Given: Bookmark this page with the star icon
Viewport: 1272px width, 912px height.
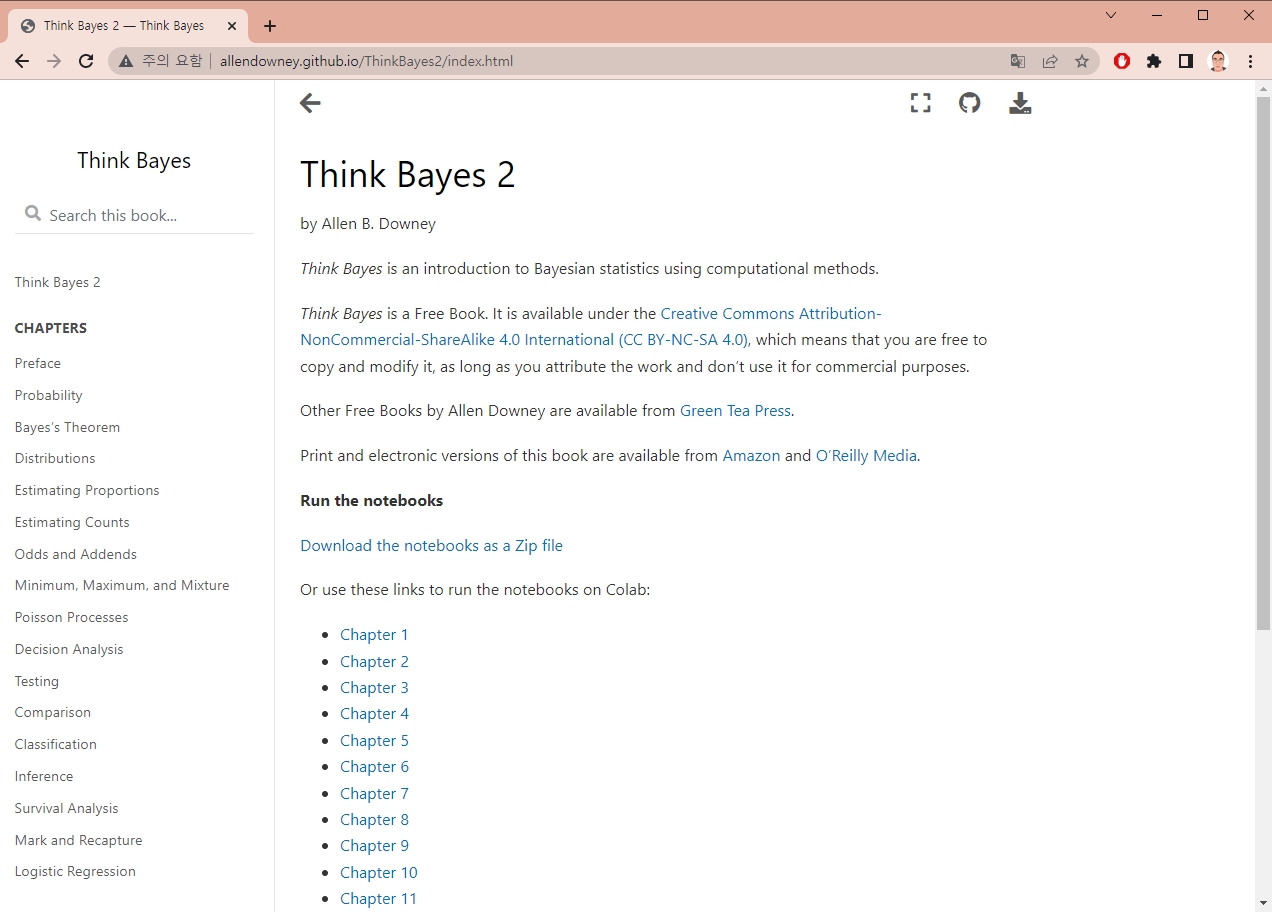Looking at the screenshot, I should tap(1082, 61).
